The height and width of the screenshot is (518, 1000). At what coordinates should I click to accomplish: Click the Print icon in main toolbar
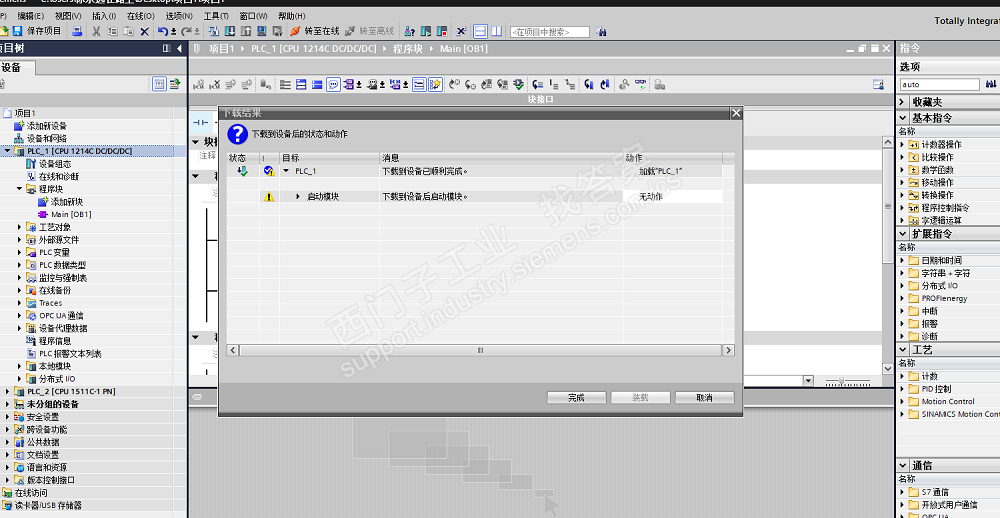(x=77, y=31)
